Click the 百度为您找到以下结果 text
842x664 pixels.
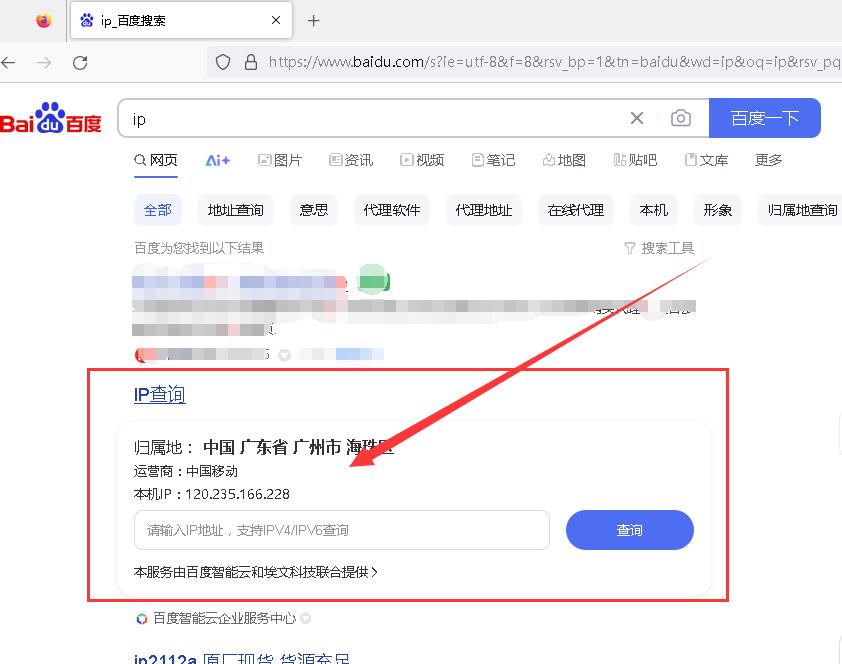[199, 248]
